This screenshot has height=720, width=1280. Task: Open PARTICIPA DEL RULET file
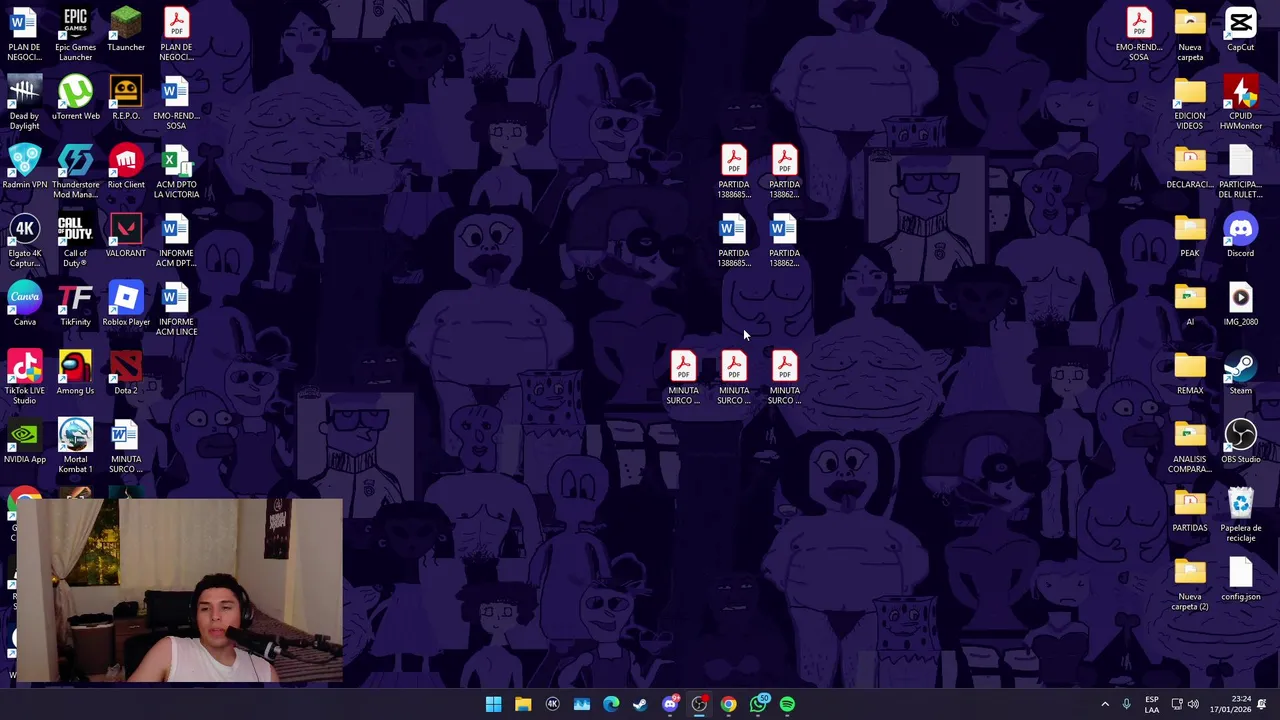tap(1240, 172)
